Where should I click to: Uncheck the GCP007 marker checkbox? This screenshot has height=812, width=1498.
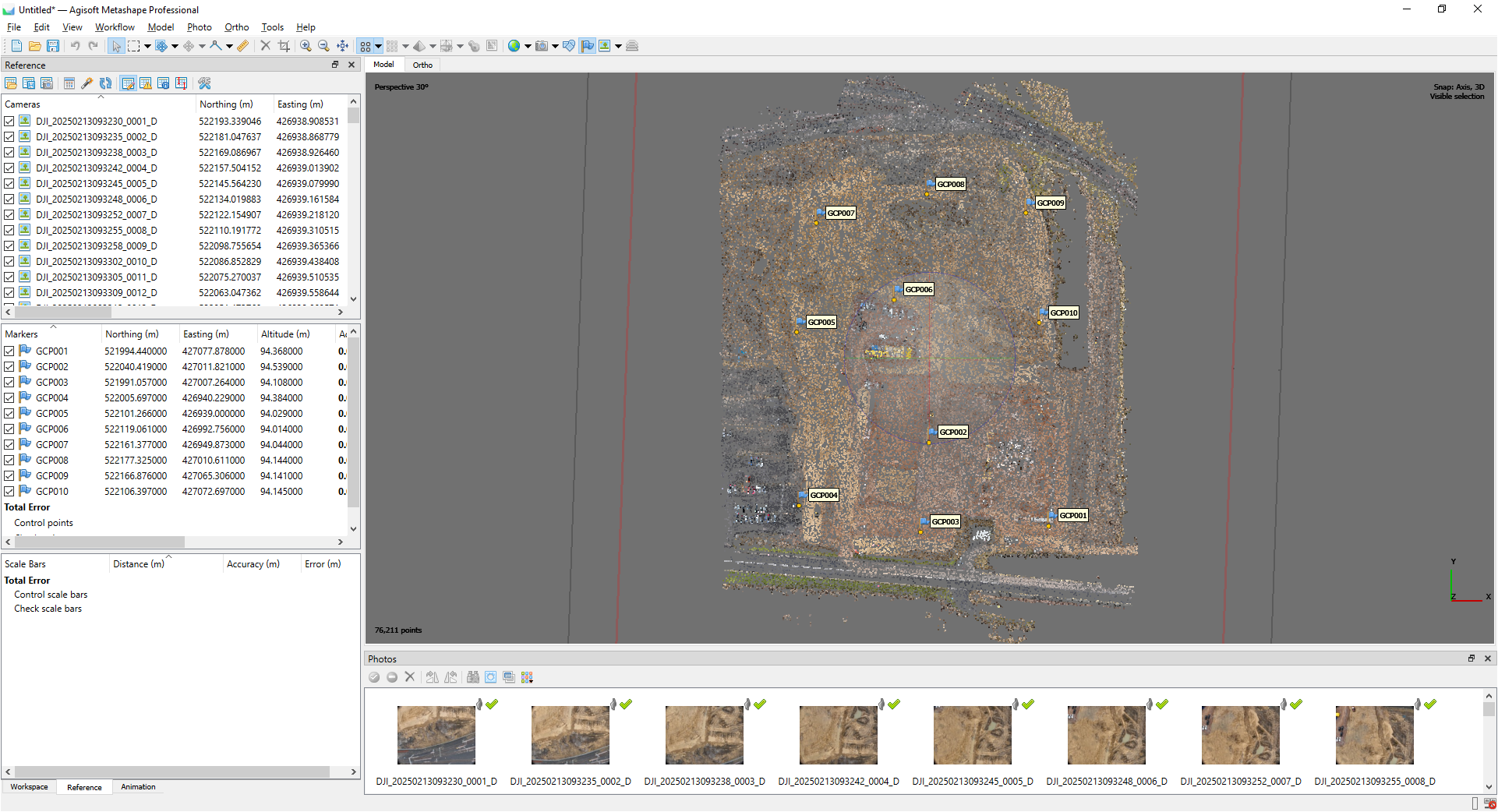click(x=9, y=445)
